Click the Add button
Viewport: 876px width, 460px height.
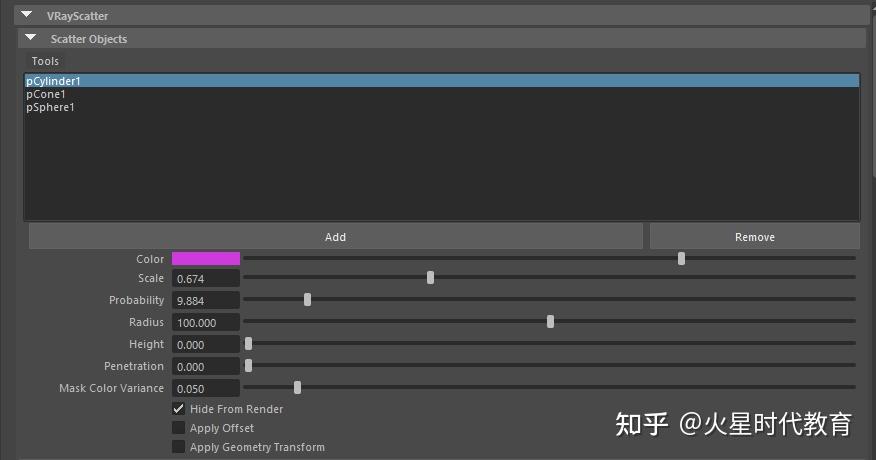335,237
